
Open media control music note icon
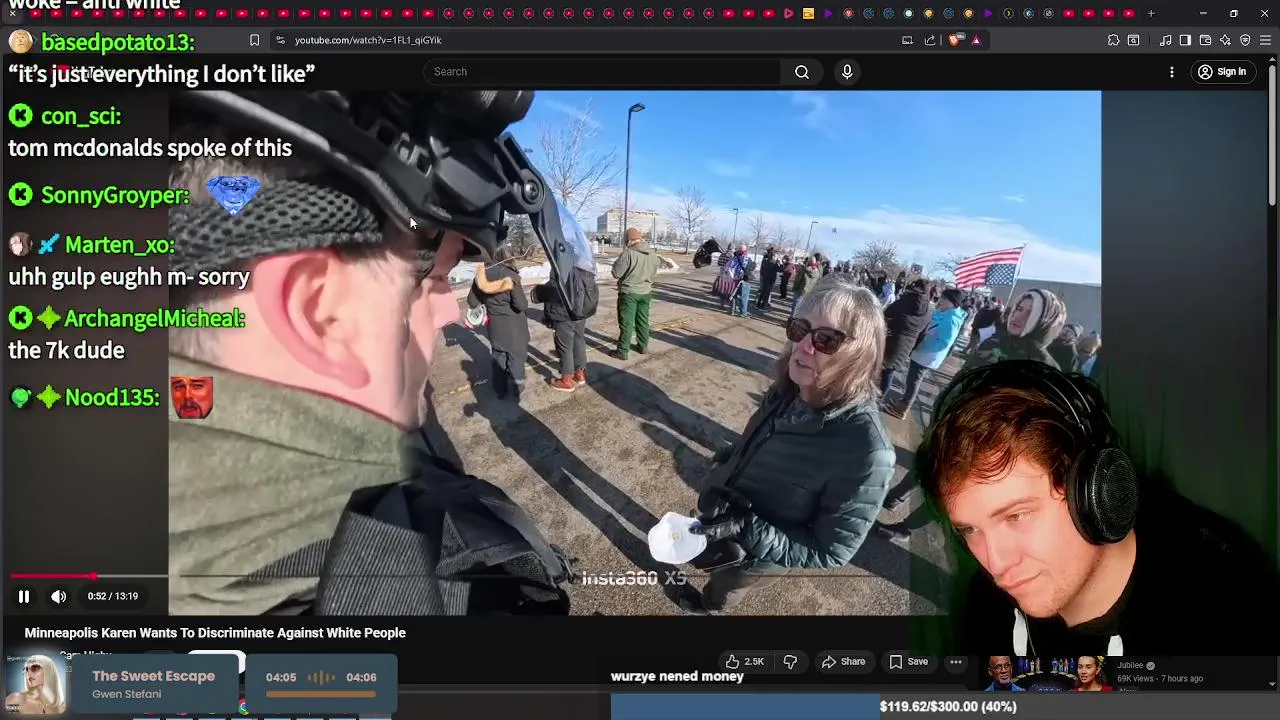1166,40
